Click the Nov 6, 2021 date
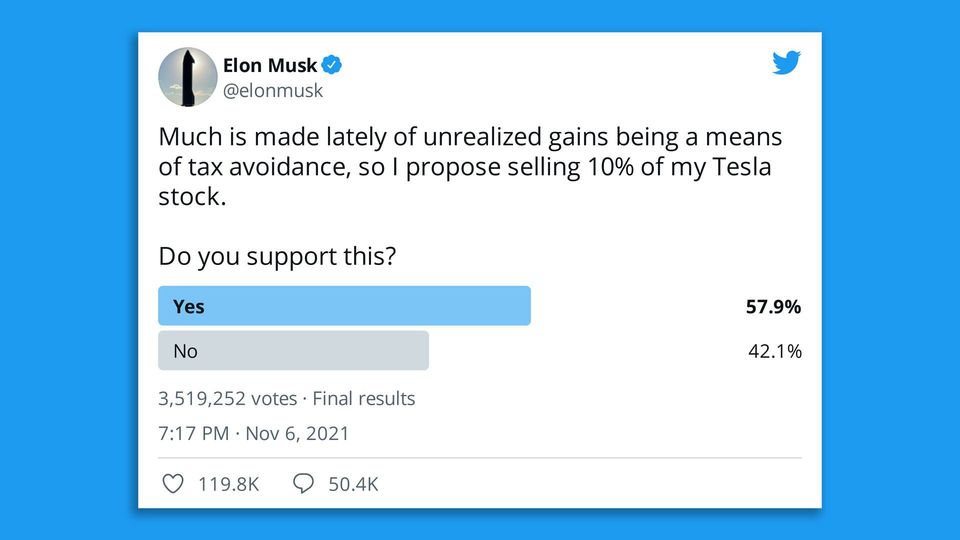This screenshot has height=540, width=960. 297,434
